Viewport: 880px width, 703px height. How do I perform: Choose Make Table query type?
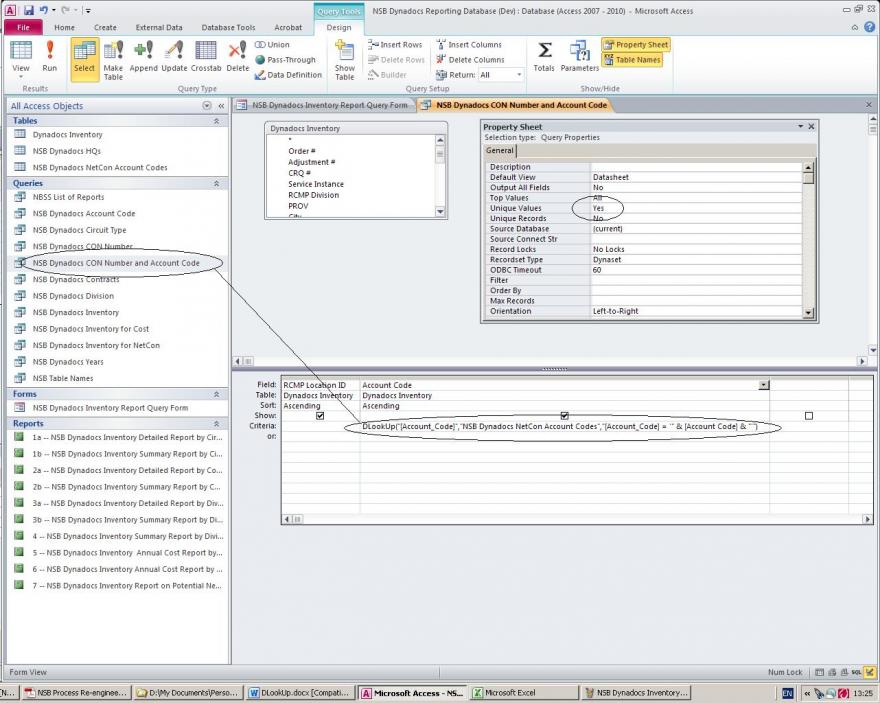(113, 60)
